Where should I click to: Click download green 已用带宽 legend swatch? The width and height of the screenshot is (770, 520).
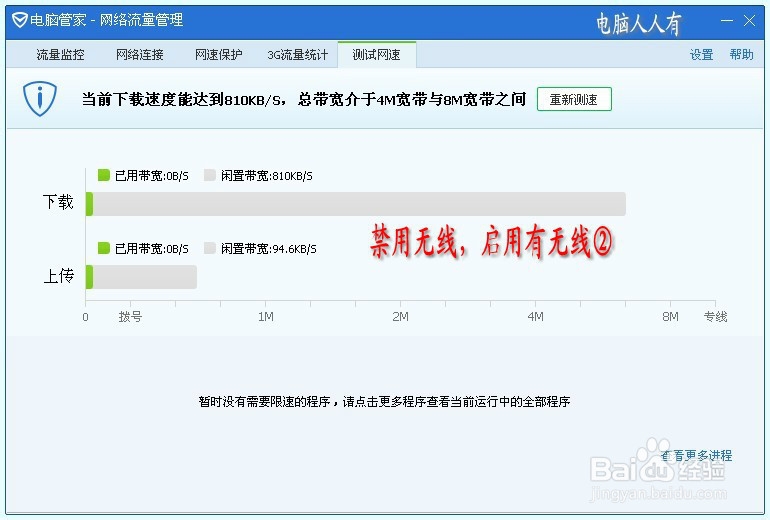coord(104,175)
